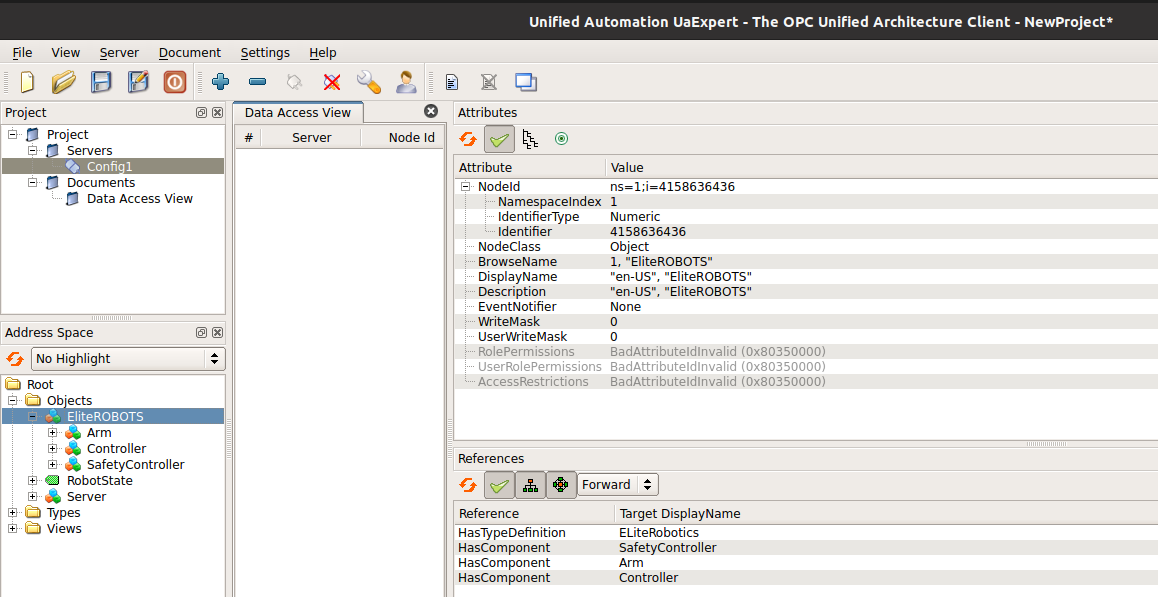This screenshot has width=1158, height=597.
Task: Disconnect the server using the red X icon
Action: 331,82
